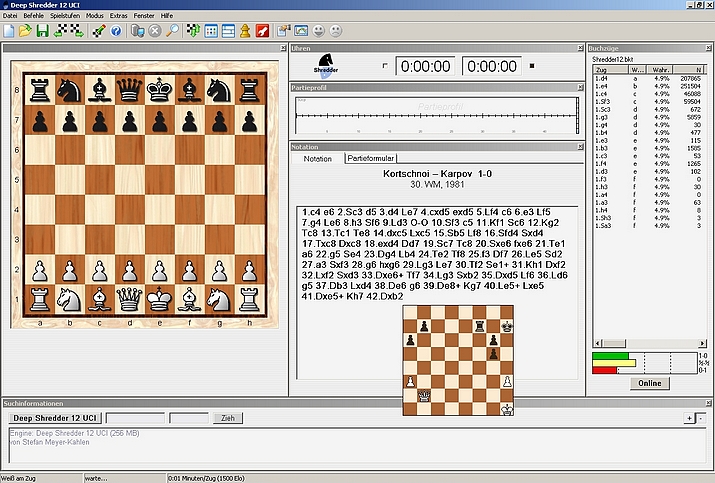
Task: Sort book moves by the Zug column header
Action: (x=611, y=70)
